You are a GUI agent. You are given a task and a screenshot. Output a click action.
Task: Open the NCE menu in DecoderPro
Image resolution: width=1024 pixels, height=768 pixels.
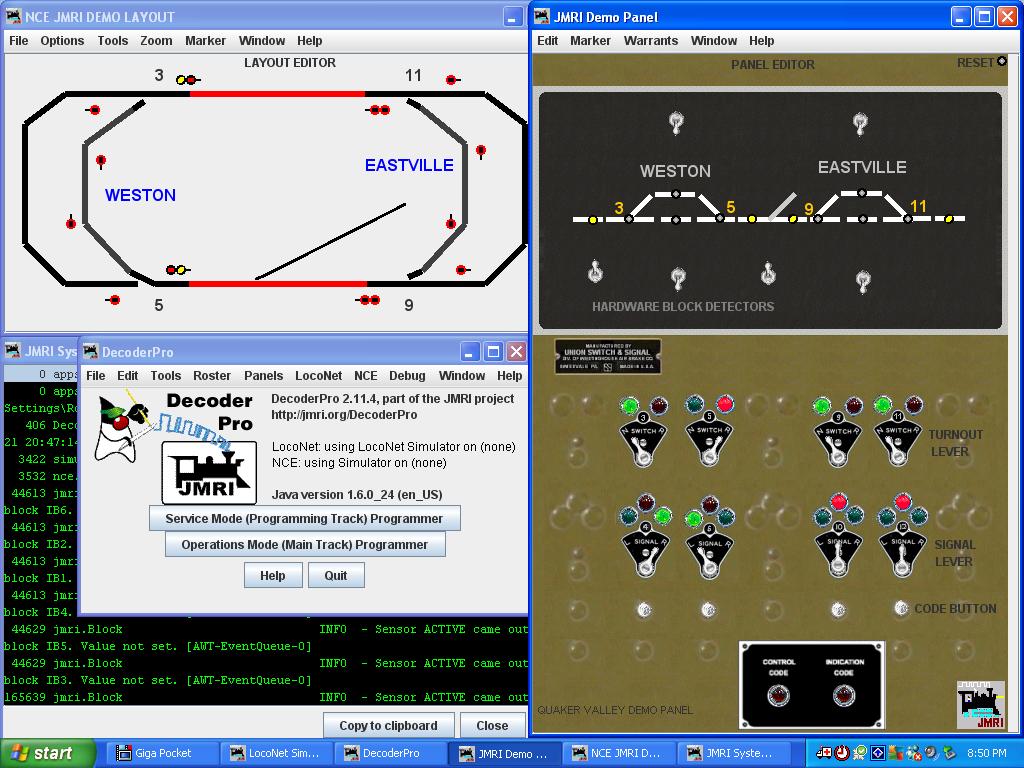(x=365, y=376)
